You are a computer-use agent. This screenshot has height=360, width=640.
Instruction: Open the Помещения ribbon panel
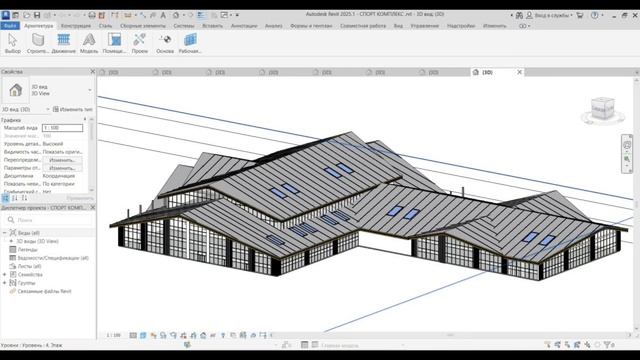114,43
